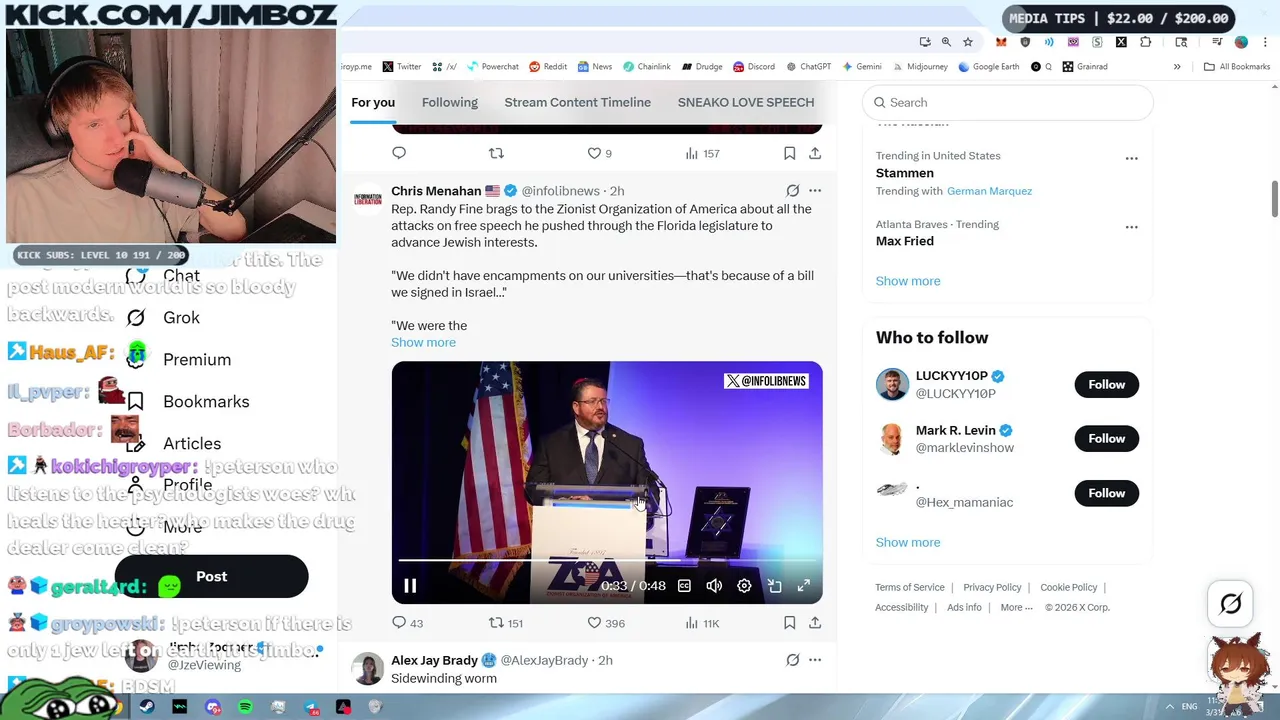
Task: Share the upper post with 9 likes
Action: tap(815, 153)
